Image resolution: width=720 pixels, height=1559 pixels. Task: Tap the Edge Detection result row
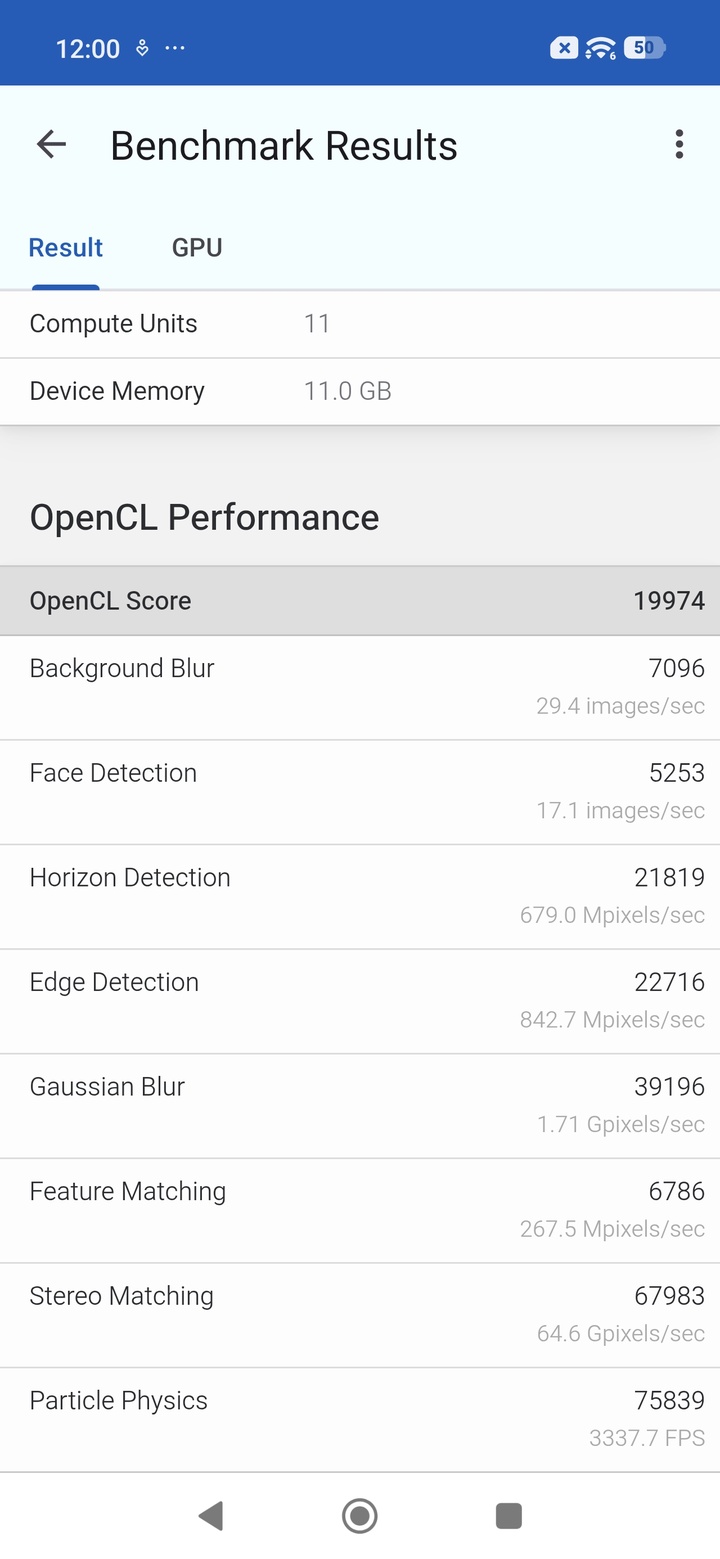click(360, 1001)
